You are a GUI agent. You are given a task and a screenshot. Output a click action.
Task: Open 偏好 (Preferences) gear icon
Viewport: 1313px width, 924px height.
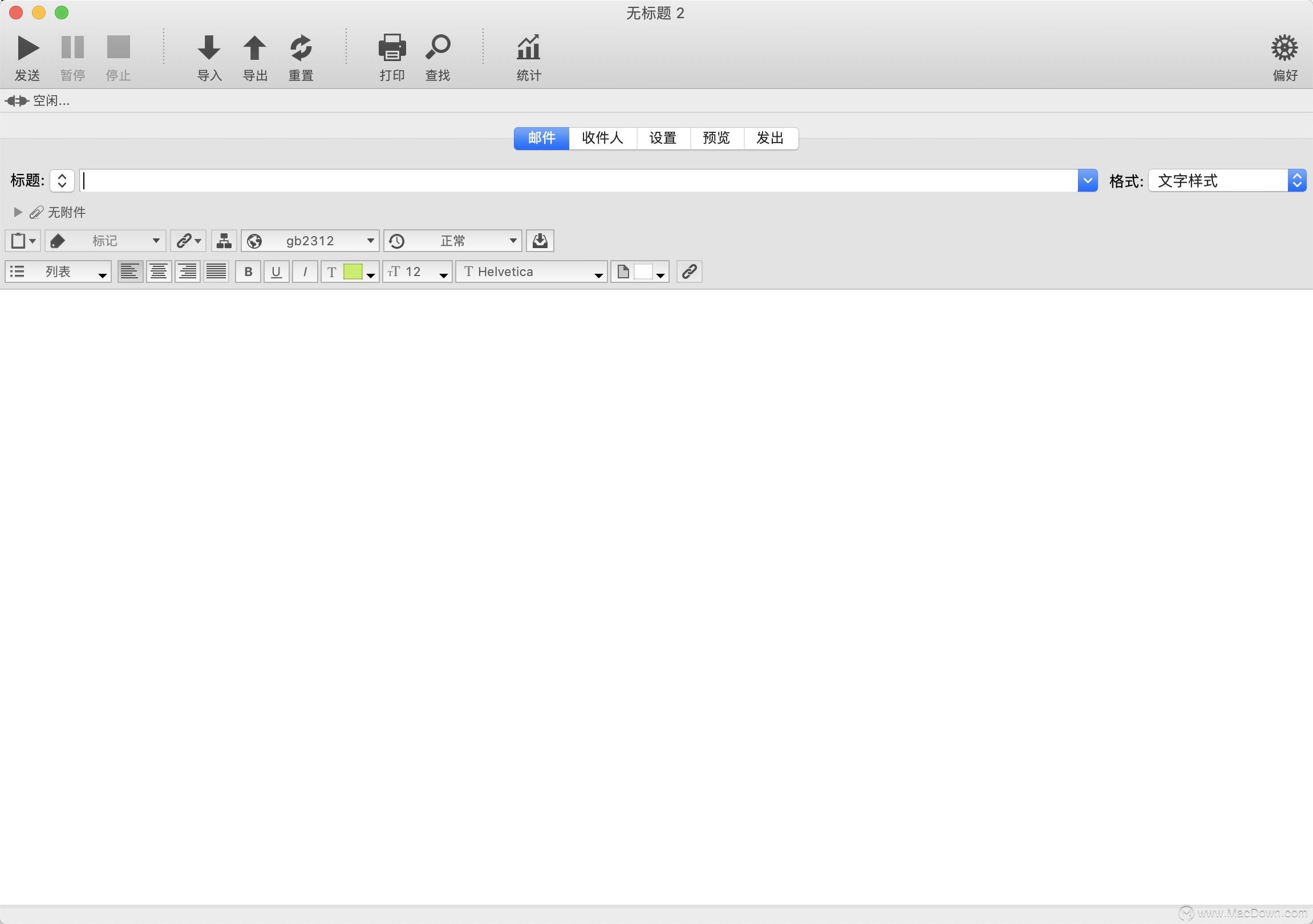pyautogui.click(x=1284, y=48)
